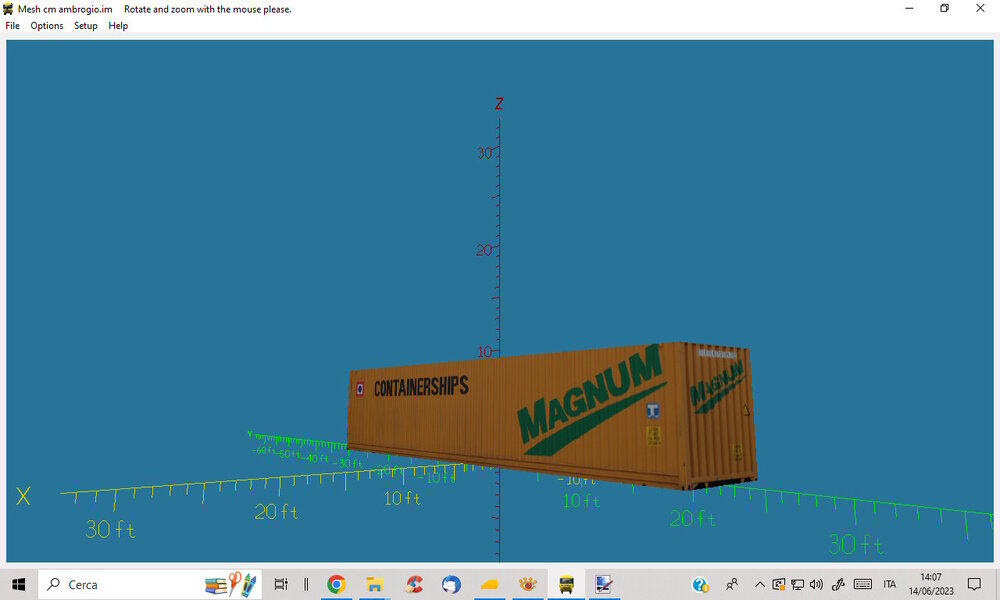This screenshot has width=1000, height=600.
Task: Open File Explorer from the taskbar
Action: tap(374, 584)
